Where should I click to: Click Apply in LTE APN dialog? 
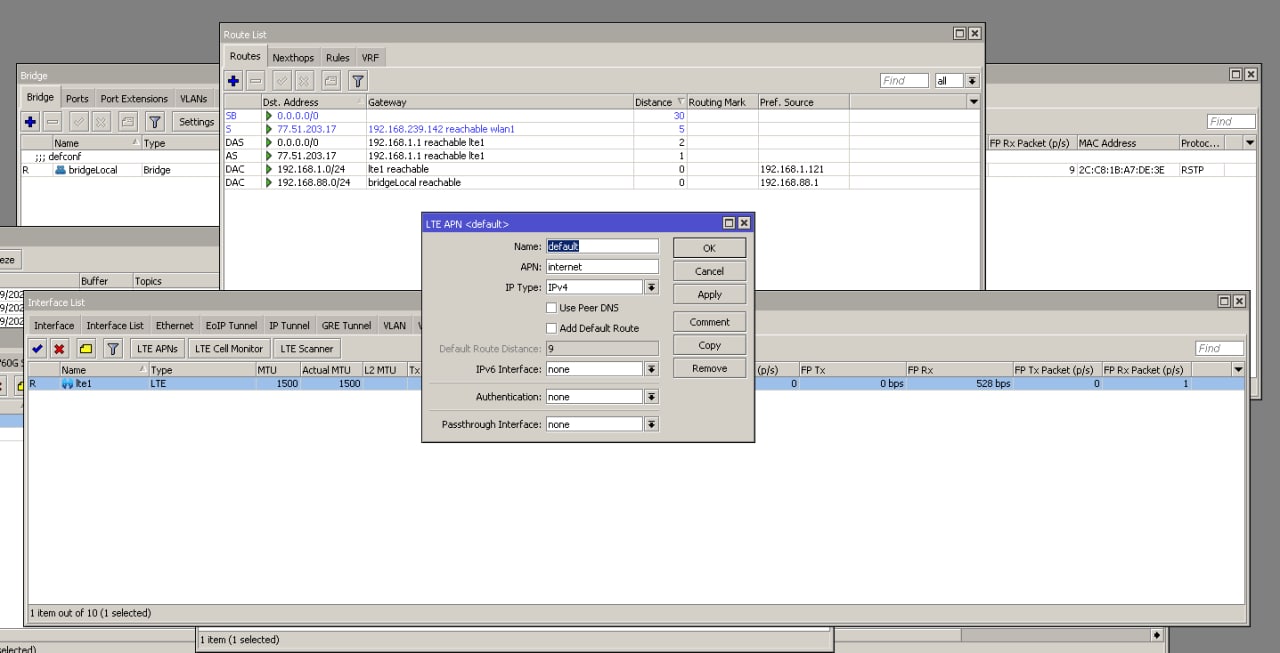pos(709,295)
